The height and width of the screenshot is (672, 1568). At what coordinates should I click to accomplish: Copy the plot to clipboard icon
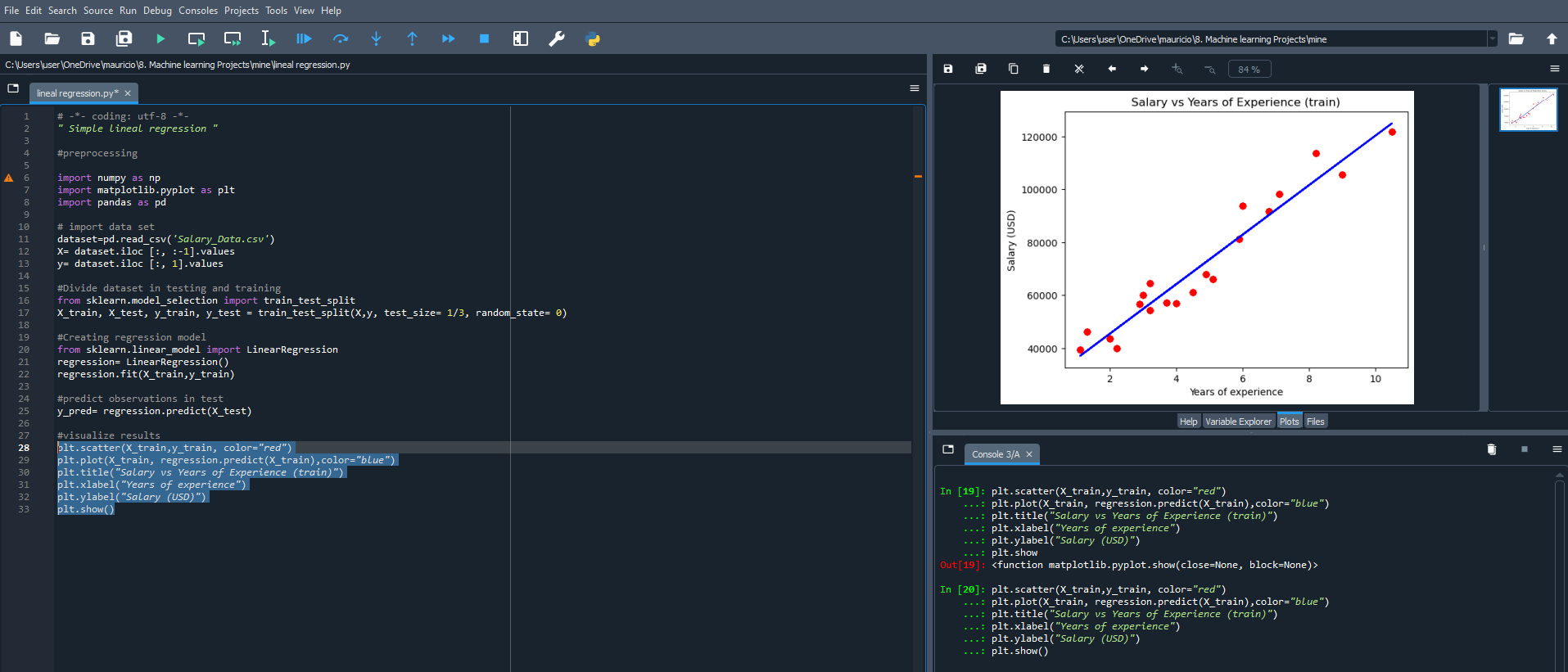point(1013,69)
